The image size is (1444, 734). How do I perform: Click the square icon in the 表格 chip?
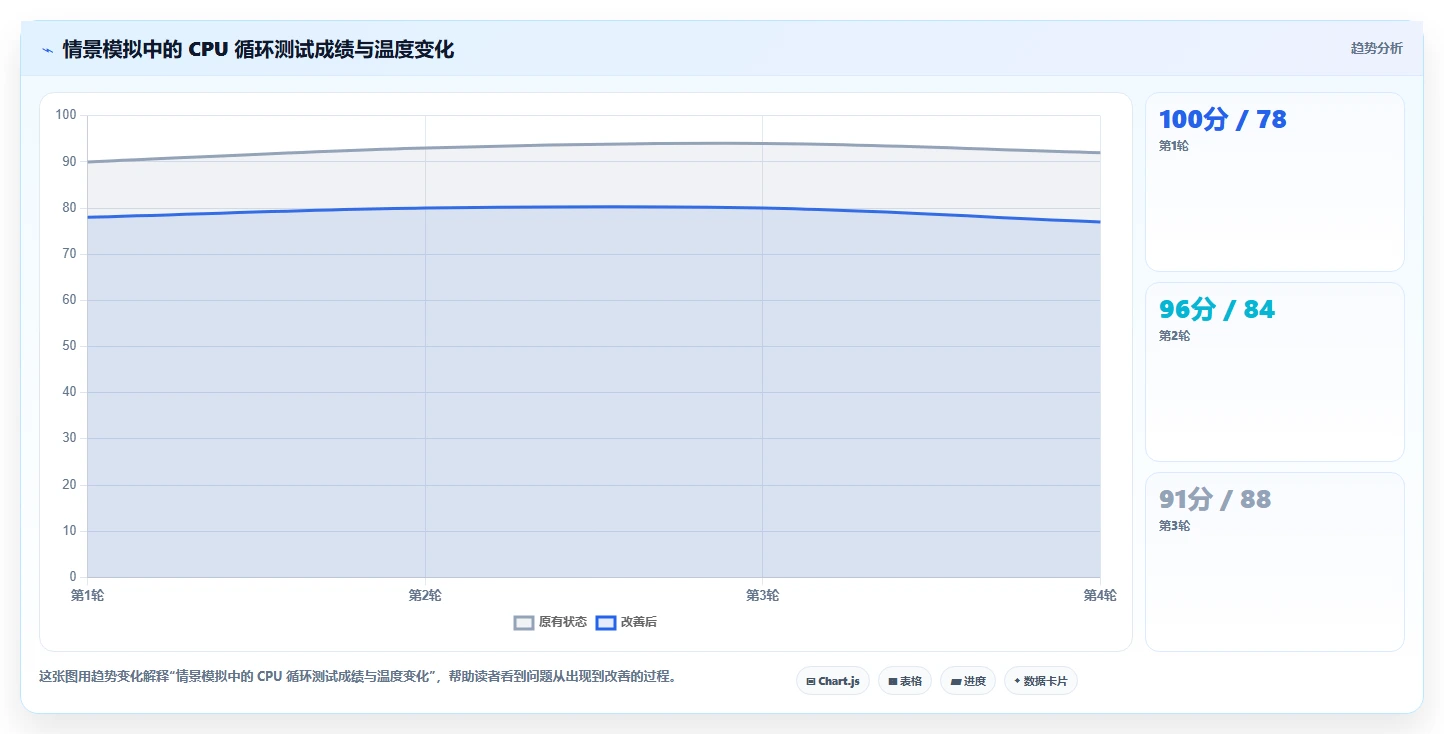coord(893,681)
